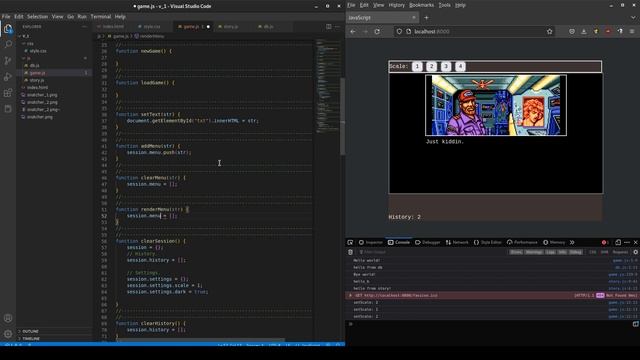Image resolution: width=640 pixels, height=360 pixels.
Task: Collapse the v_1 root folder in Explorer
Action: pyautogui.click(x=25, y=36)
